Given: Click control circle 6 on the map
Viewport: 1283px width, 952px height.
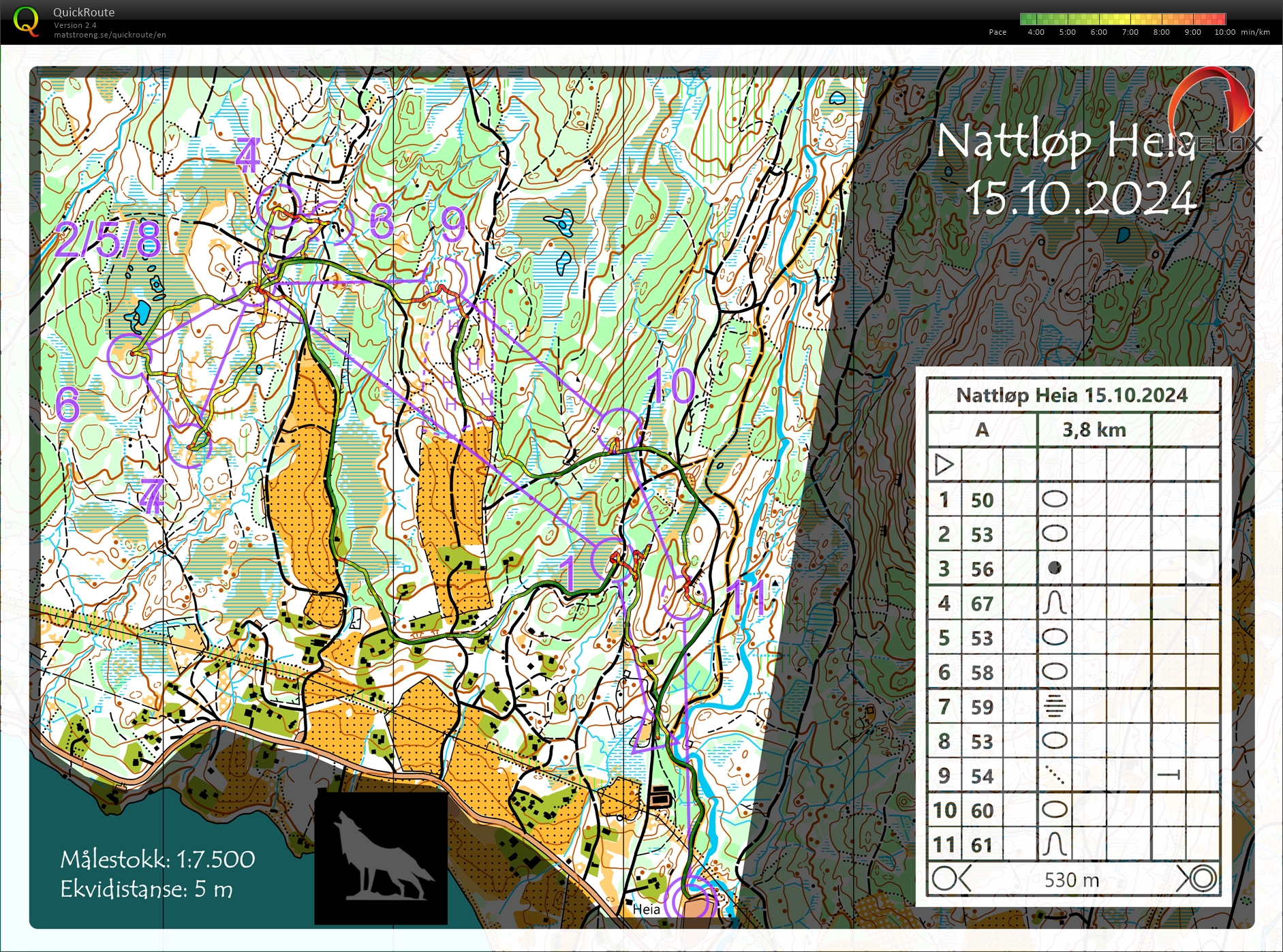Looking at the screenshot, I should pos(129,355).
